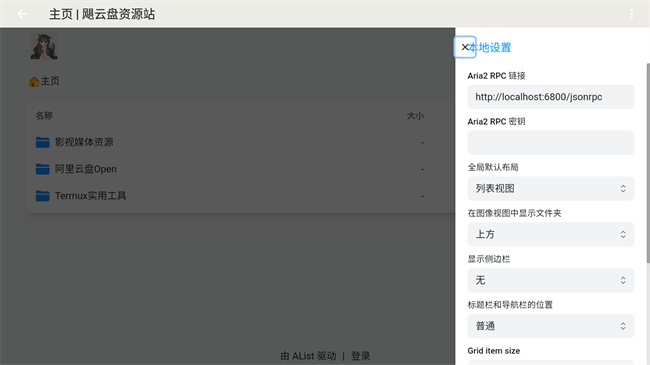This screenshot has width=650, height=365.
Task: Open the 影视媒体资源 folder name
Action: click(x=84, y=142)
